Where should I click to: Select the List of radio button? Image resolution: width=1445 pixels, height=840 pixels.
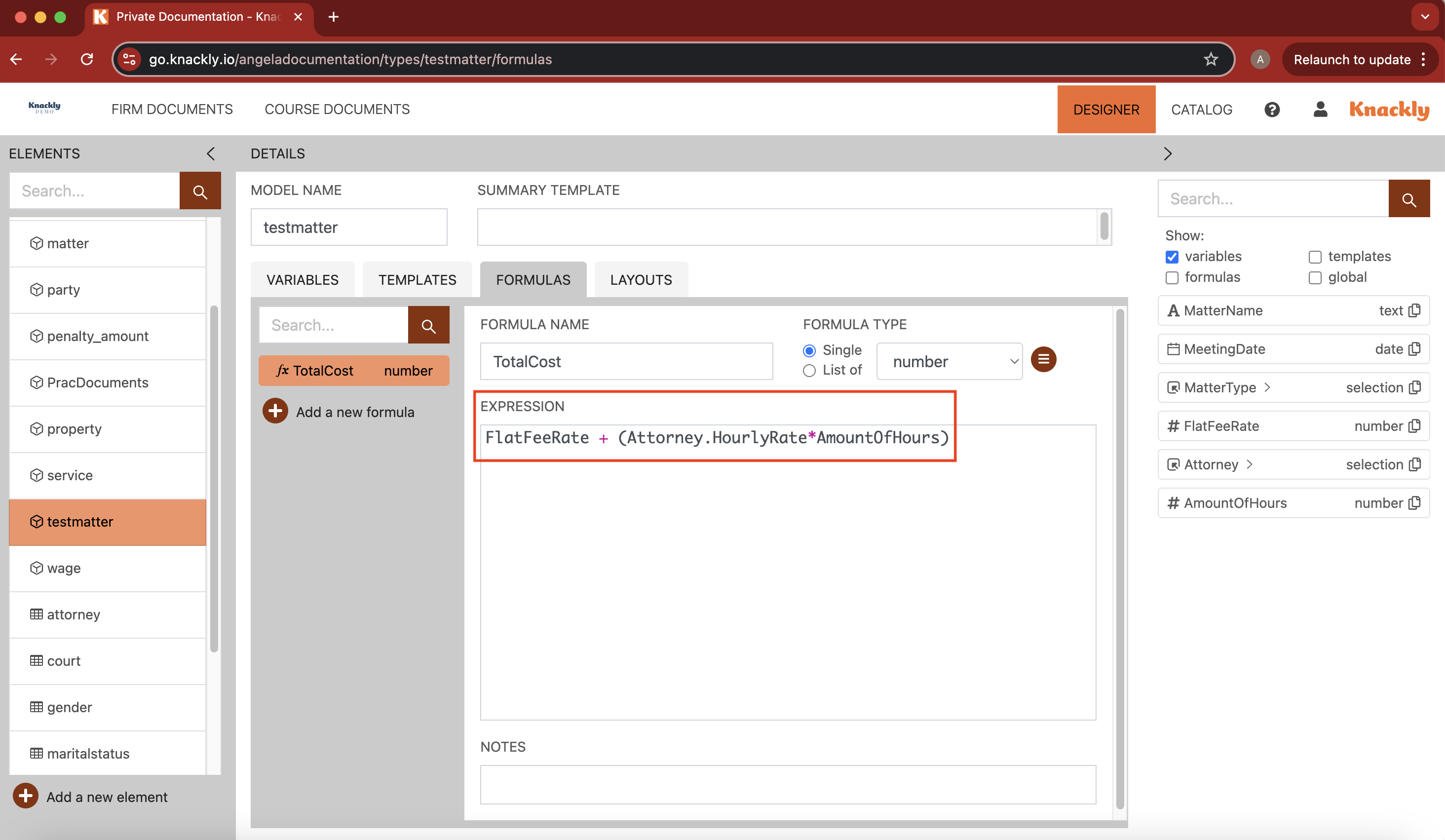808,371
